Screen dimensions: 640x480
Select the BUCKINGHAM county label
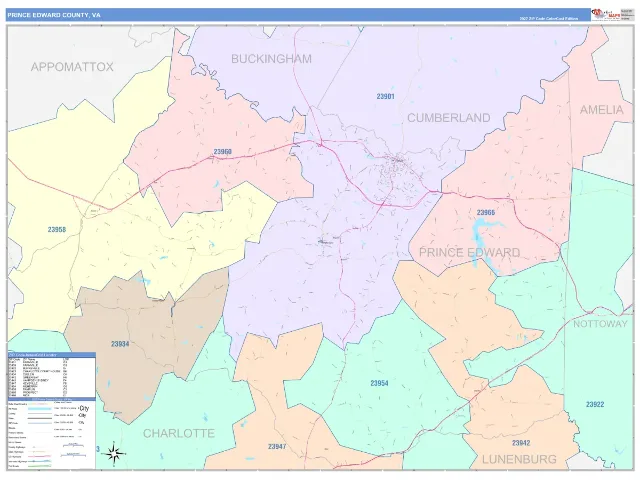tap(271, 59)
